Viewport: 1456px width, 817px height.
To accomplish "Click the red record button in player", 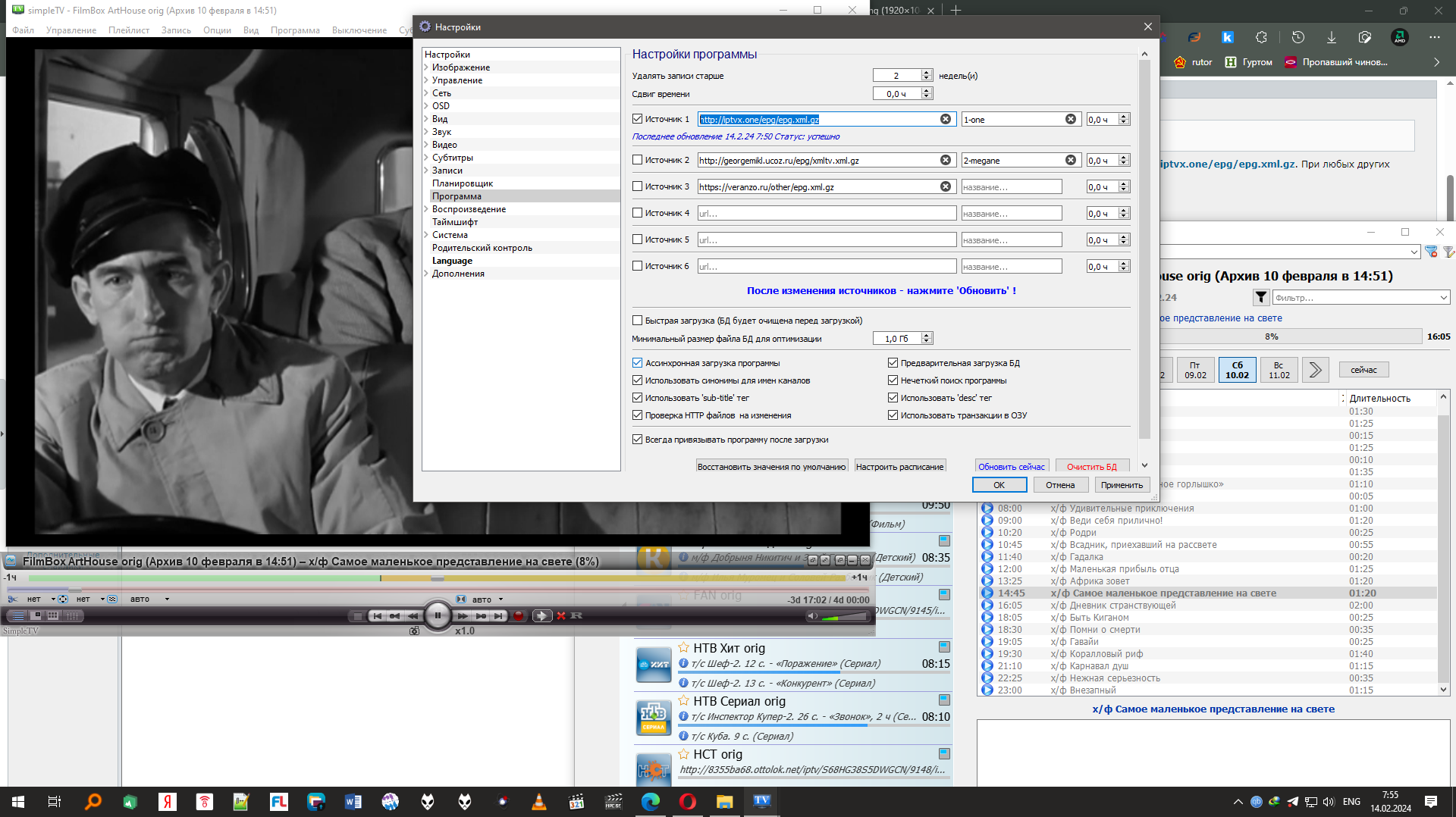I will (519, 616).
